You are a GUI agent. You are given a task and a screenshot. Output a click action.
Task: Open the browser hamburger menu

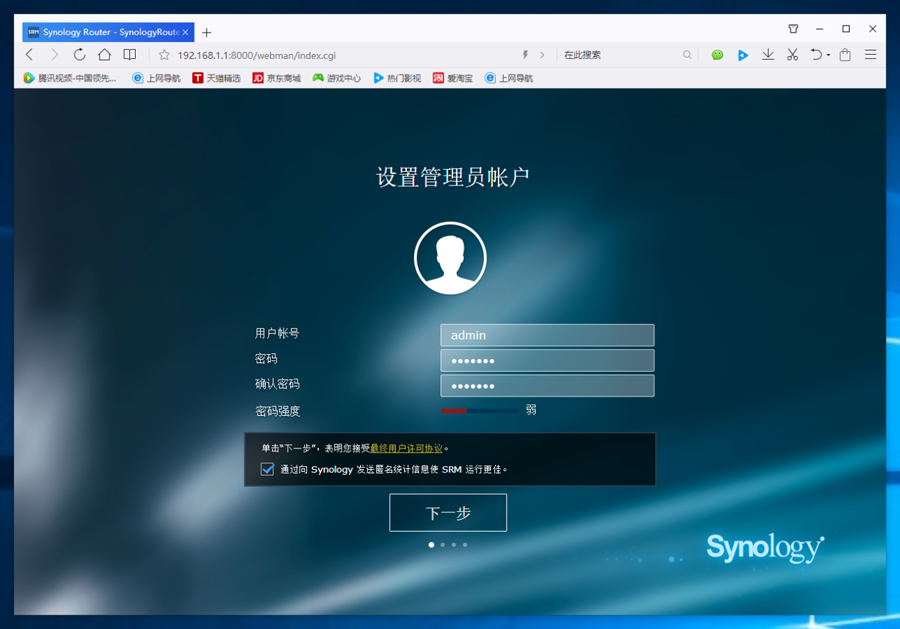click(871, 55)
